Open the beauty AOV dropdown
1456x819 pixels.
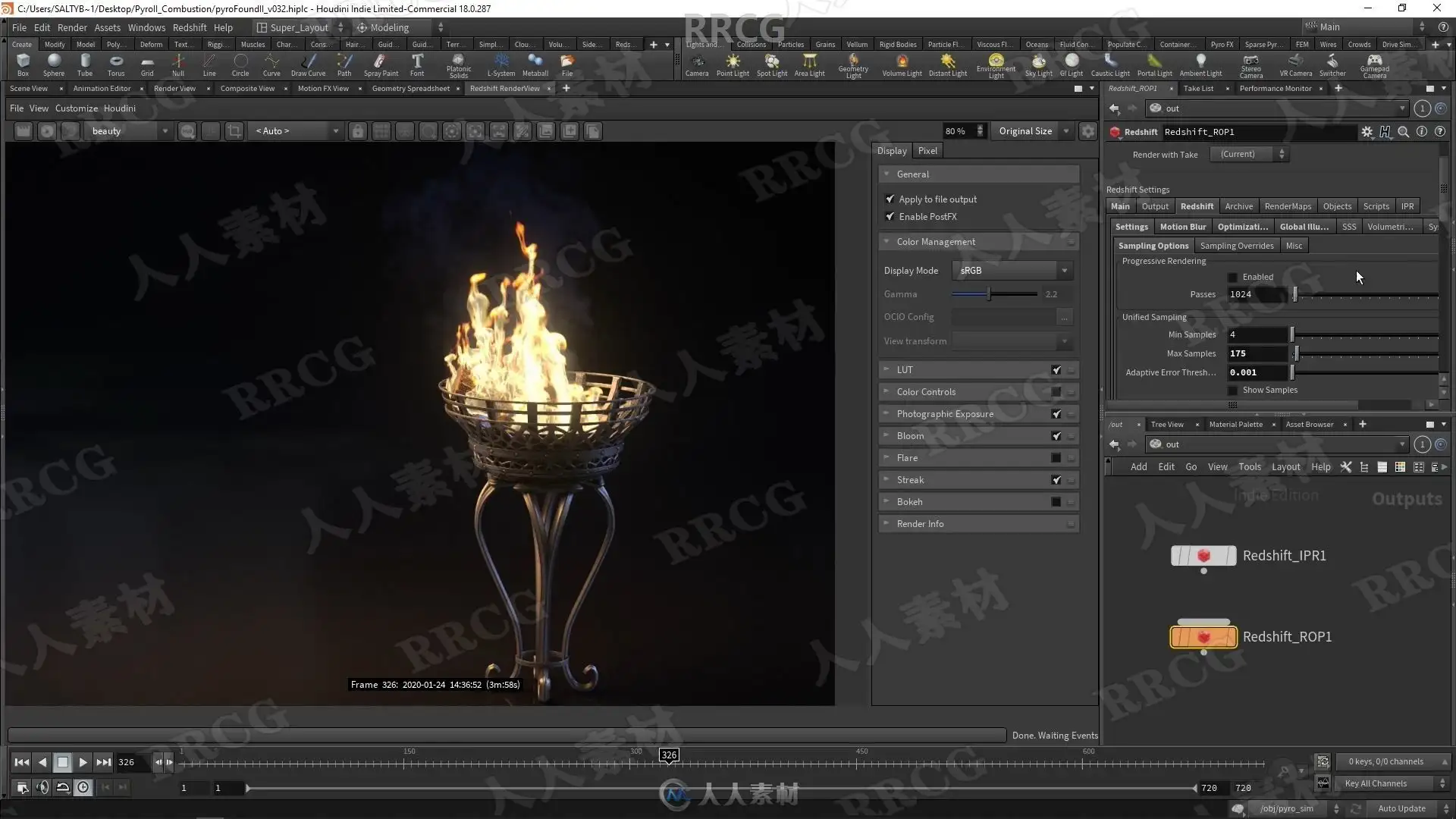coord(129,131)
